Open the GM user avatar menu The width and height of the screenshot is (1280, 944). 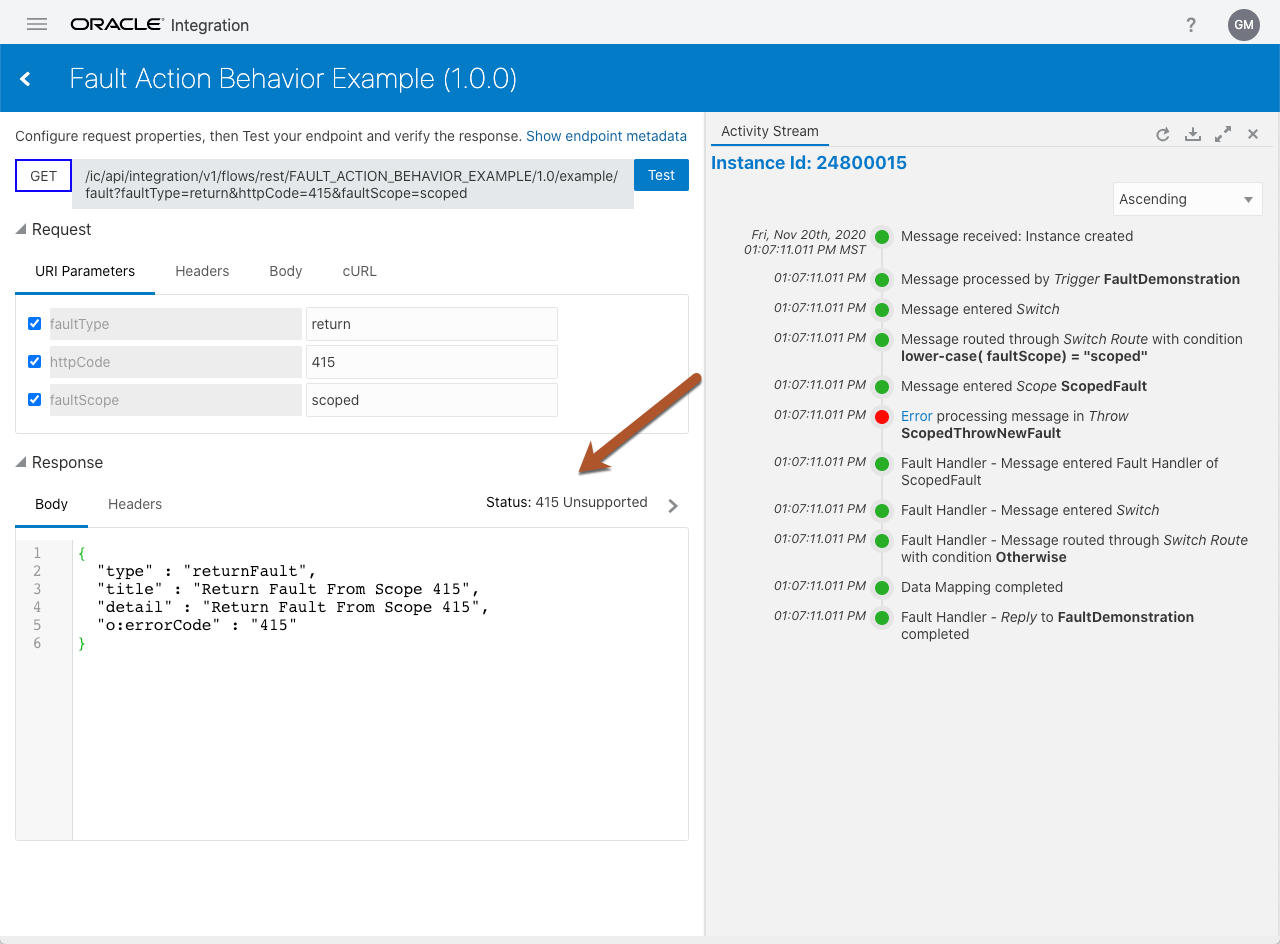click(x=1243, y=25)
